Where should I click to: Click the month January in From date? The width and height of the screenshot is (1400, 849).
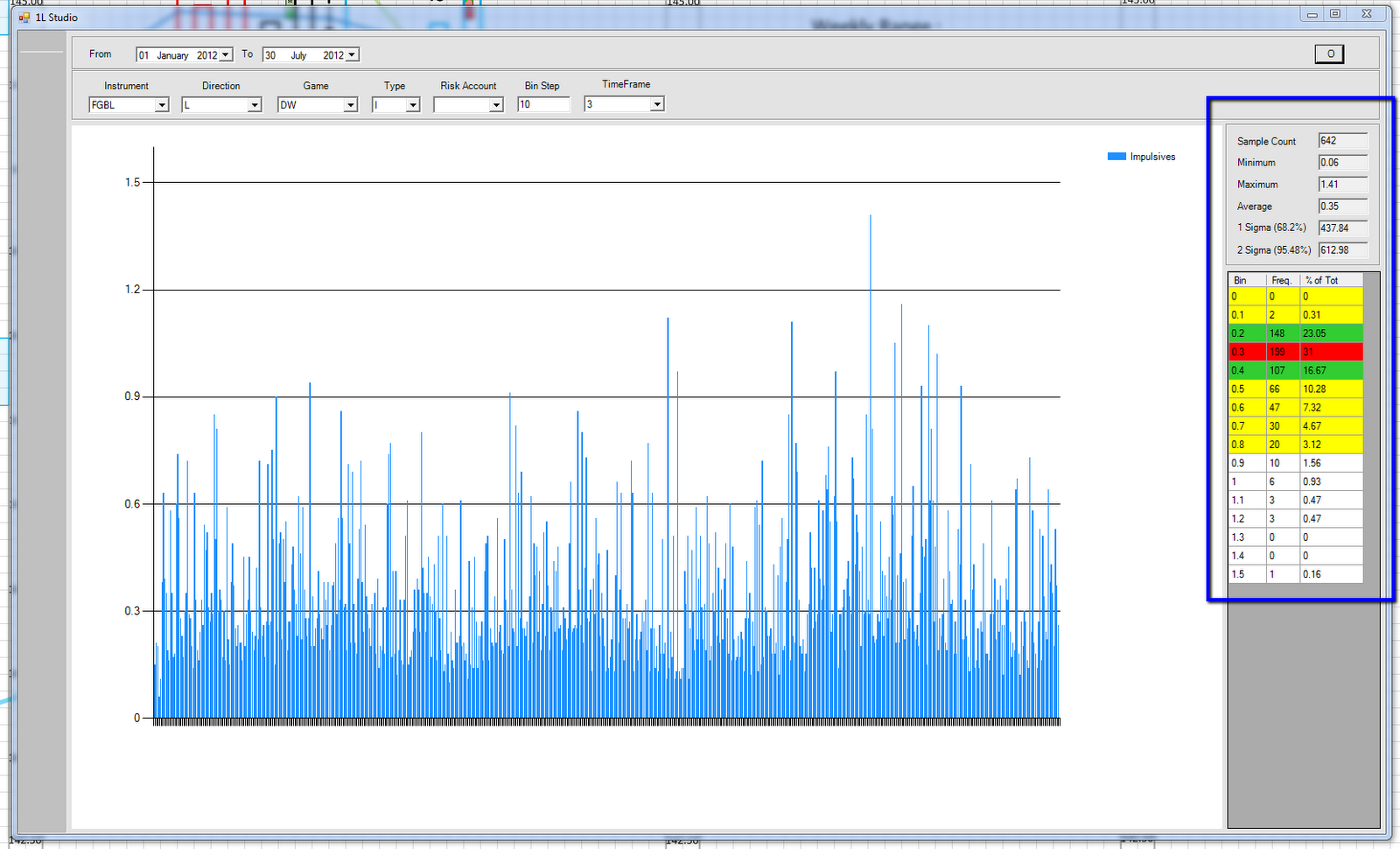172,55
